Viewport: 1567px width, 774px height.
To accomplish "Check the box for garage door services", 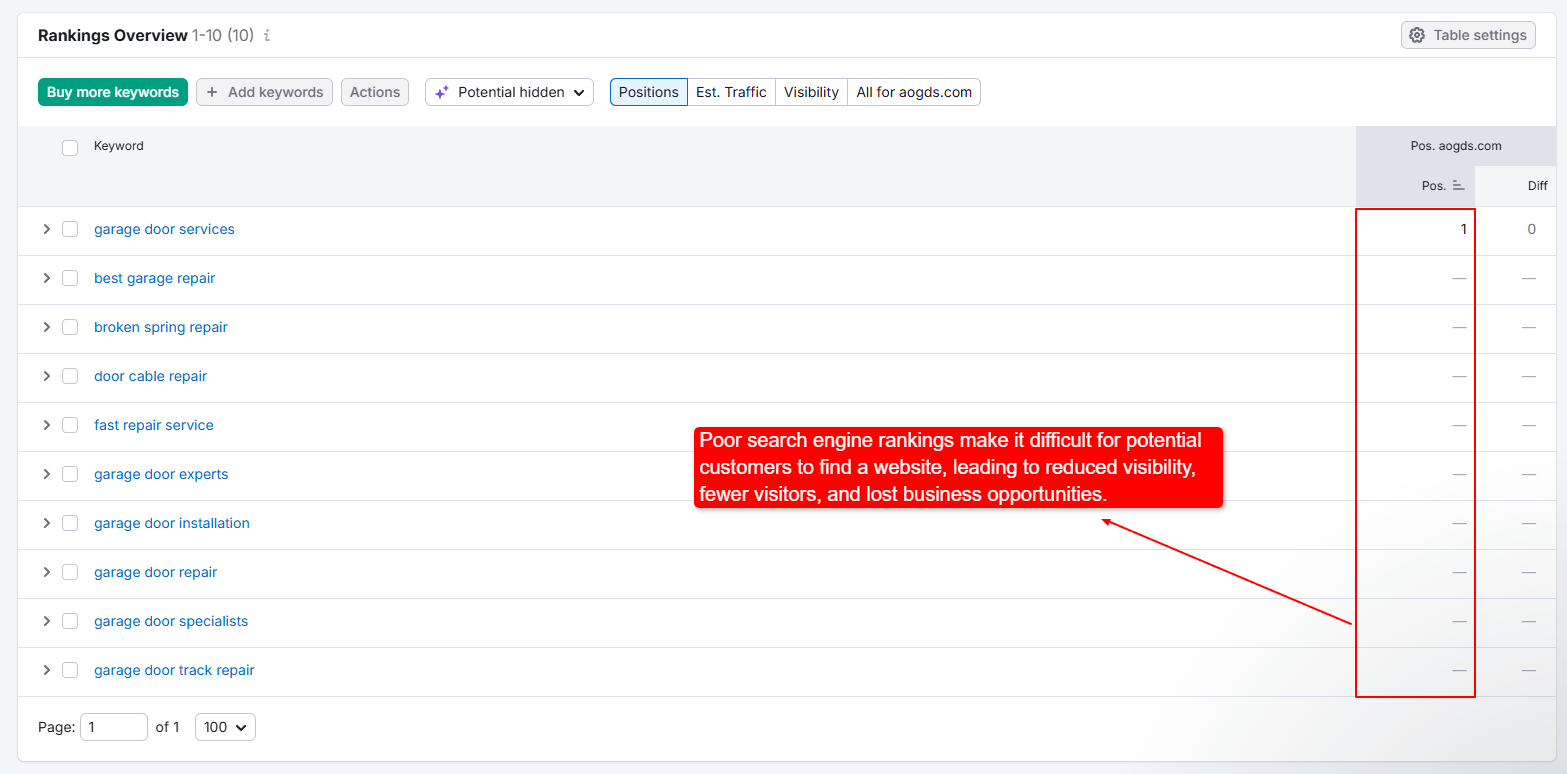I will pos(70,229).
